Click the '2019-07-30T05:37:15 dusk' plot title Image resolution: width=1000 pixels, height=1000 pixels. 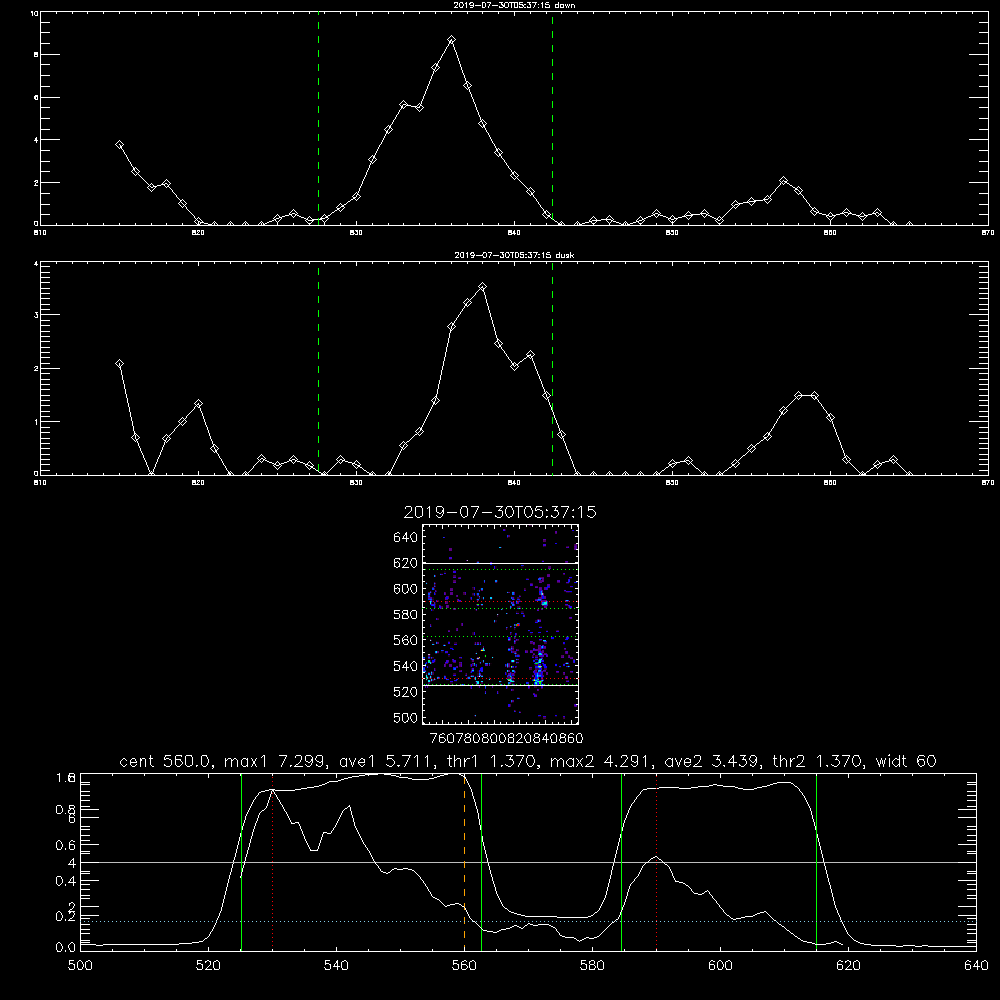[x=514, y=255]
